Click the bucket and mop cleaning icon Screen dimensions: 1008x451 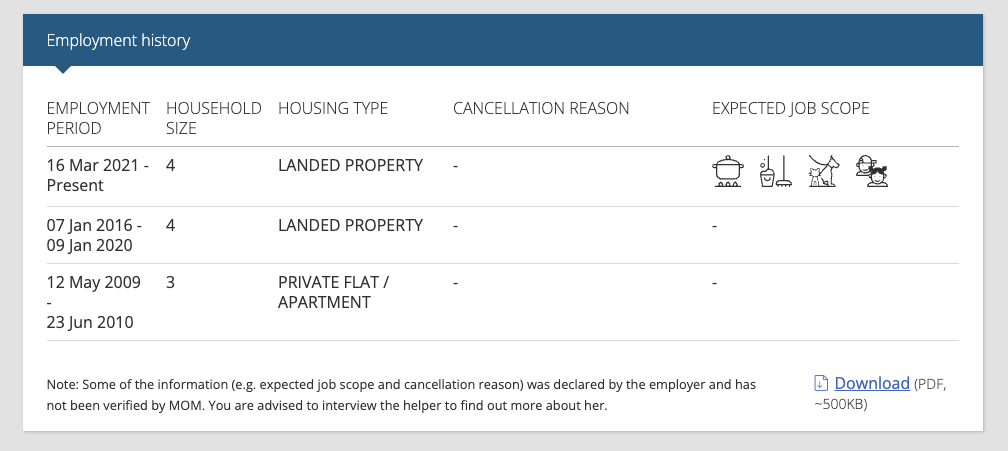pyautogui.click(x=775, y=171)
